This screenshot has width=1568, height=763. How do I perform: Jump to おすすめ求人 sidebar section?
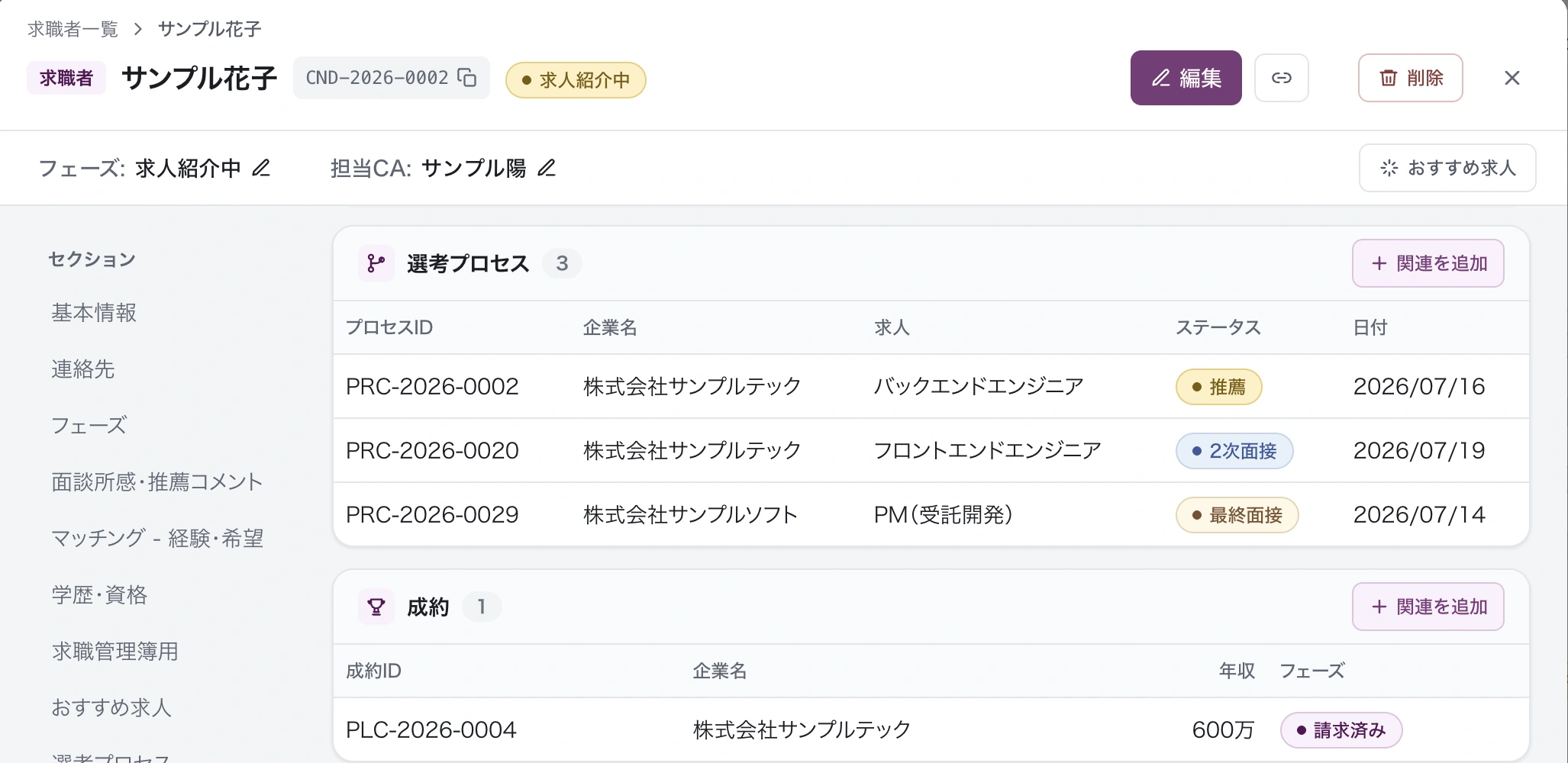tap(111, 708)
